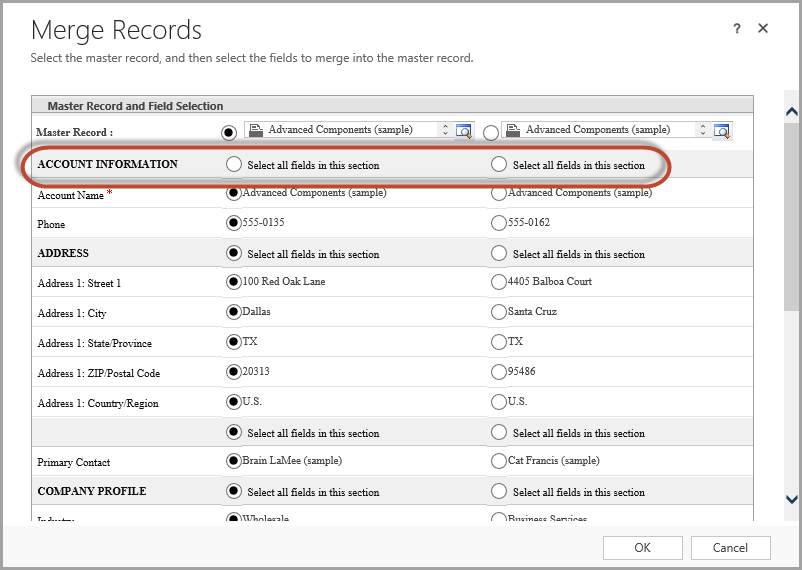Open left master record lookup stepper arrows
The image size is (802, 570).
tap(445, 130)
